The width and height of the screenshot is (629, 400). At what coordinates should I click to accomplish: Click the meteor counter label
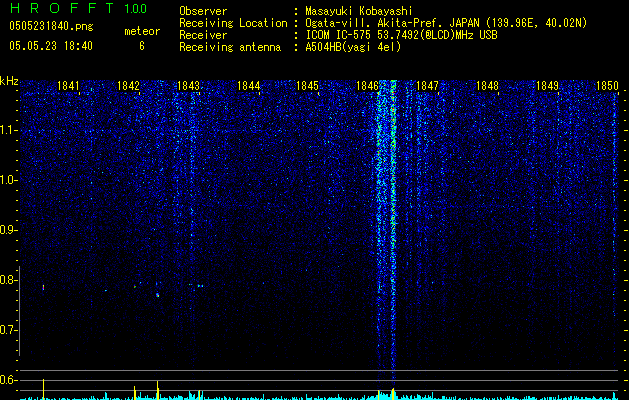142,31
